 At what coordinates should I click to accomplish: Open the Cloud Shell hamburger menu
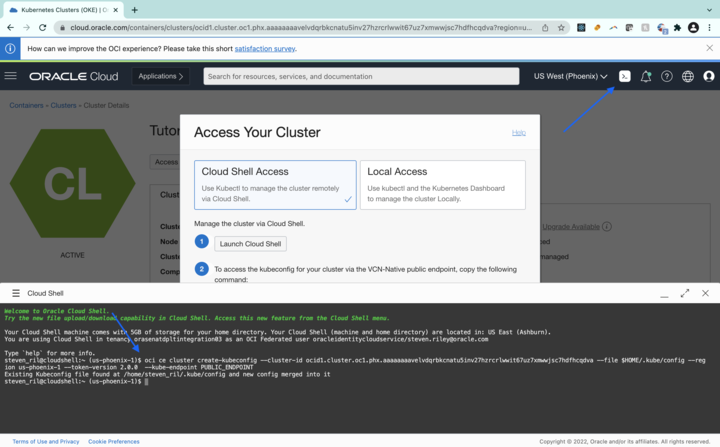click(x=16, y=293)
